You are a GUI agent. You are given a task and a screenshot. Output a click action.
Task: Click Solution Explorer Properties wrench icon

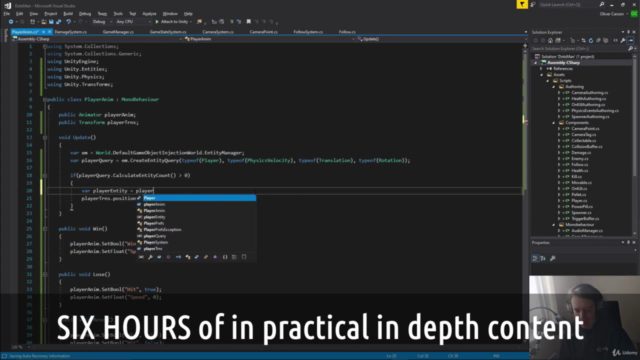tap(623, 40)
